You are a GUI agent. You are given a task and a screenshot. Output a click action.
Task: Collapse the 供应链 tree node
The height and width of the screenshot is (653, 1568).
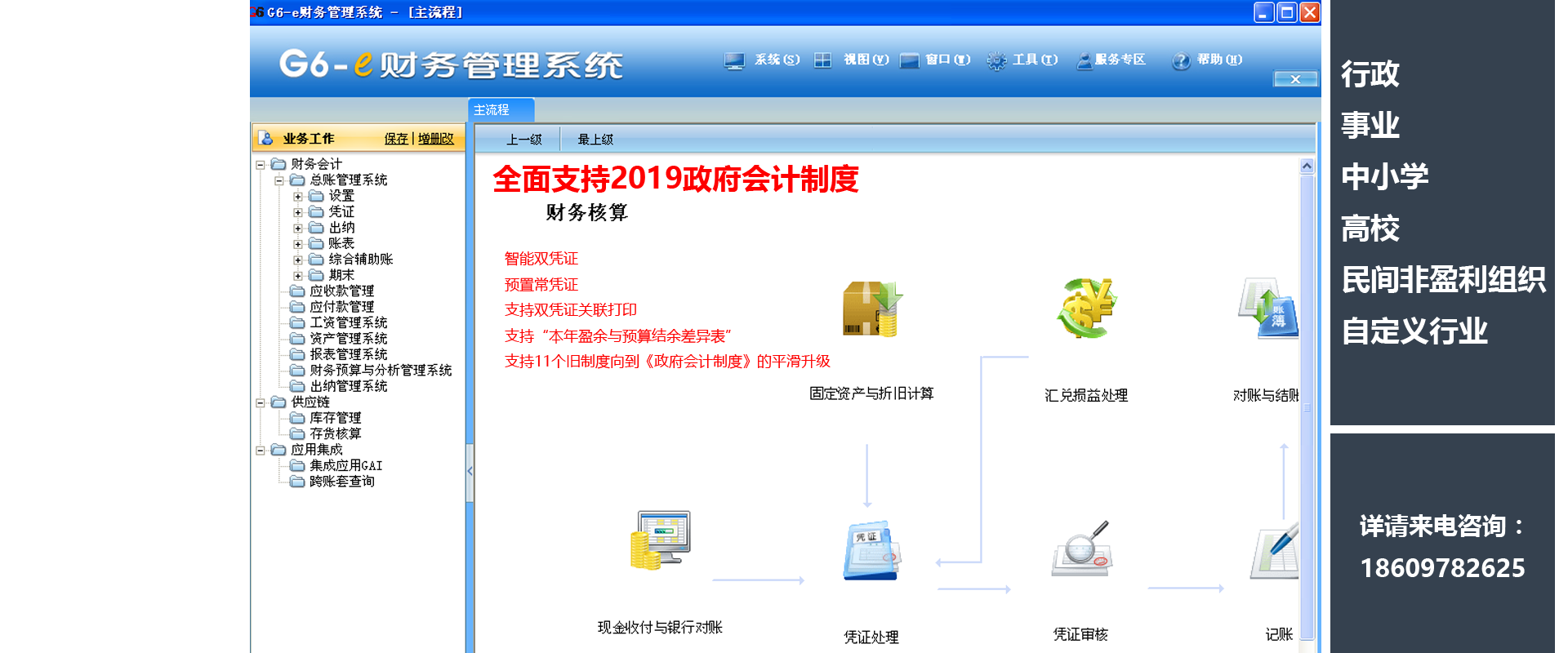click(261, 402)
